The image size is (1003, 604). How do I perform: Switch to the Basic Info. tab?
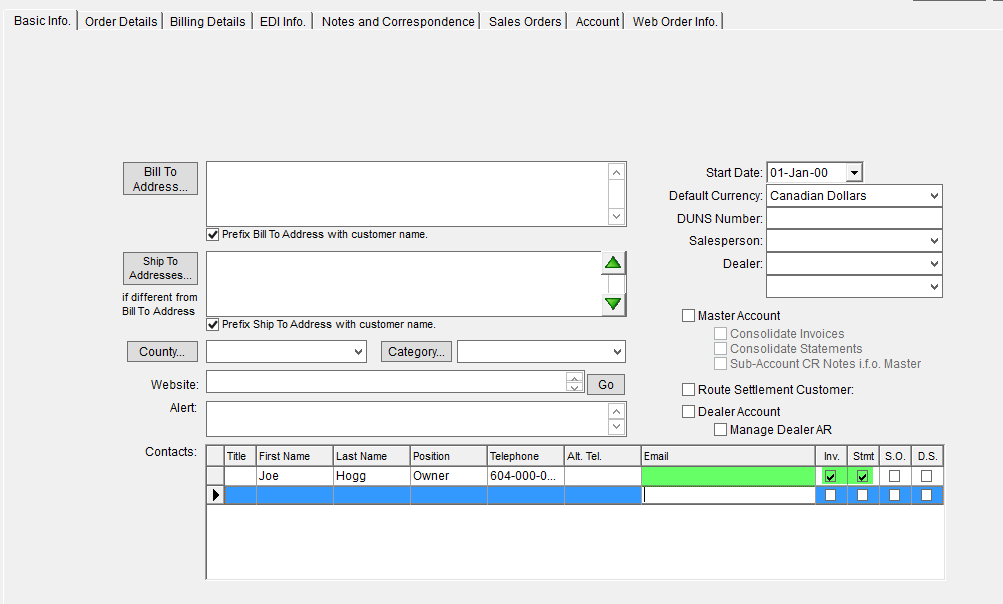[x=42, y=20]
